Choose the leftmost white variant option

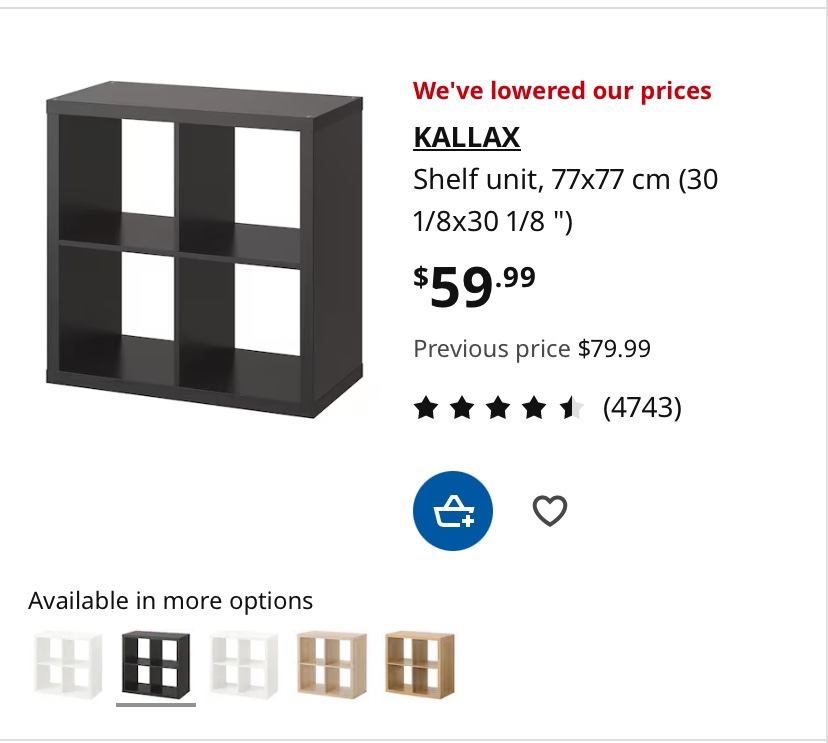coord(66,664)
